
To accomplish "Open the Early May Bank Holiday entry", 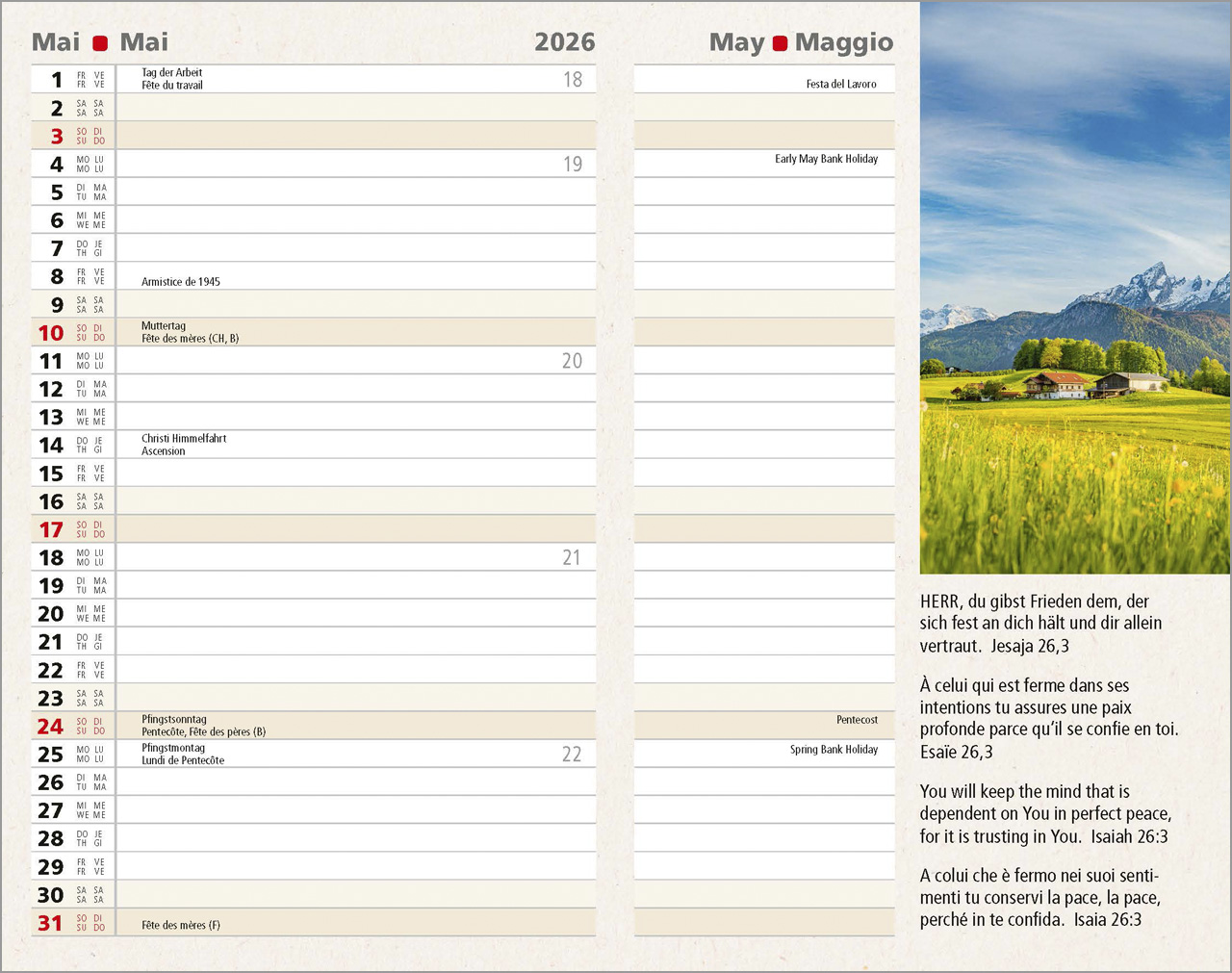I will [x=826, y=159].
